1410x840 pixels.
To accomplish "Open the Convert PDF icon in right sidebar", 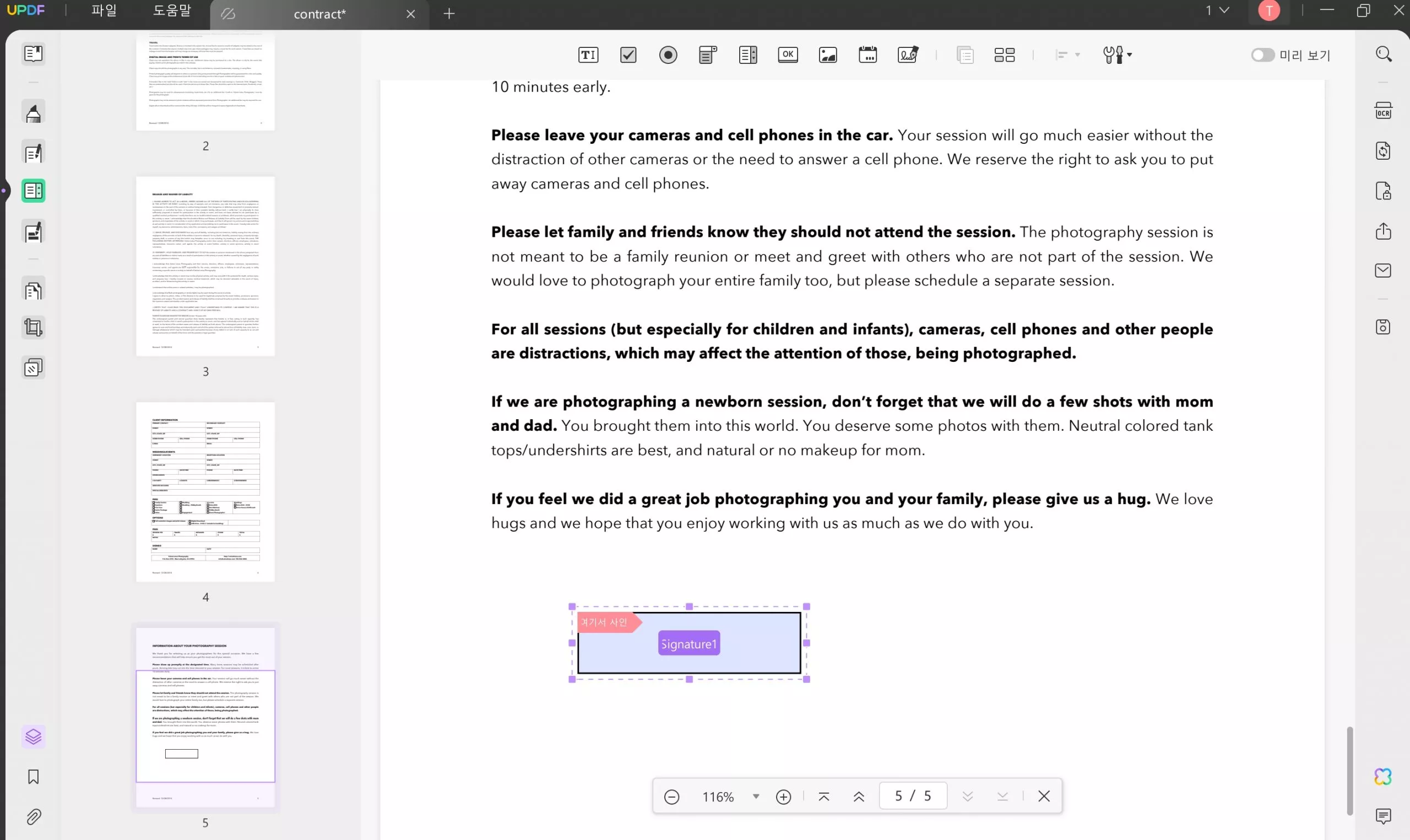I will (1384, 150).
